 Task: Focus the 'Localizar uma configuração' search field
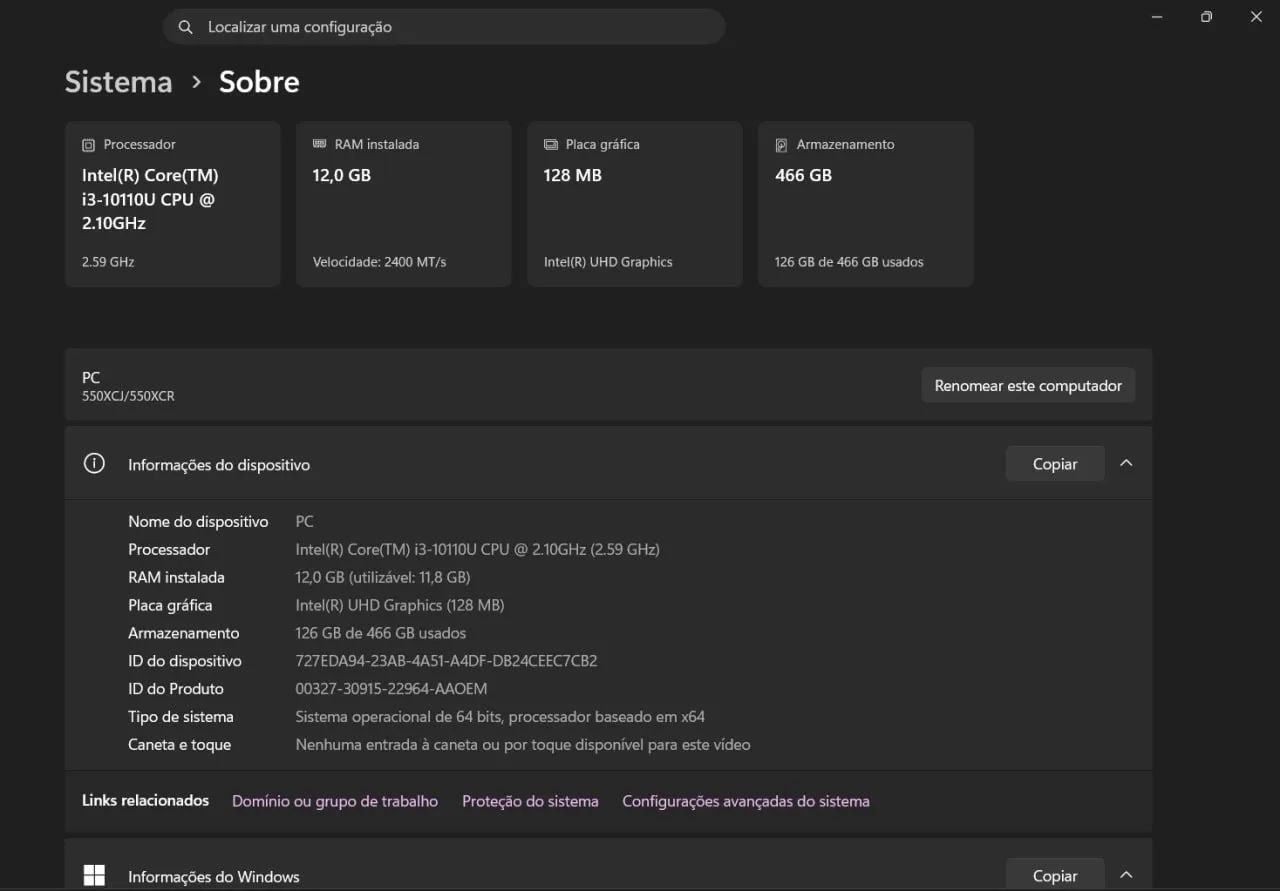444,27
